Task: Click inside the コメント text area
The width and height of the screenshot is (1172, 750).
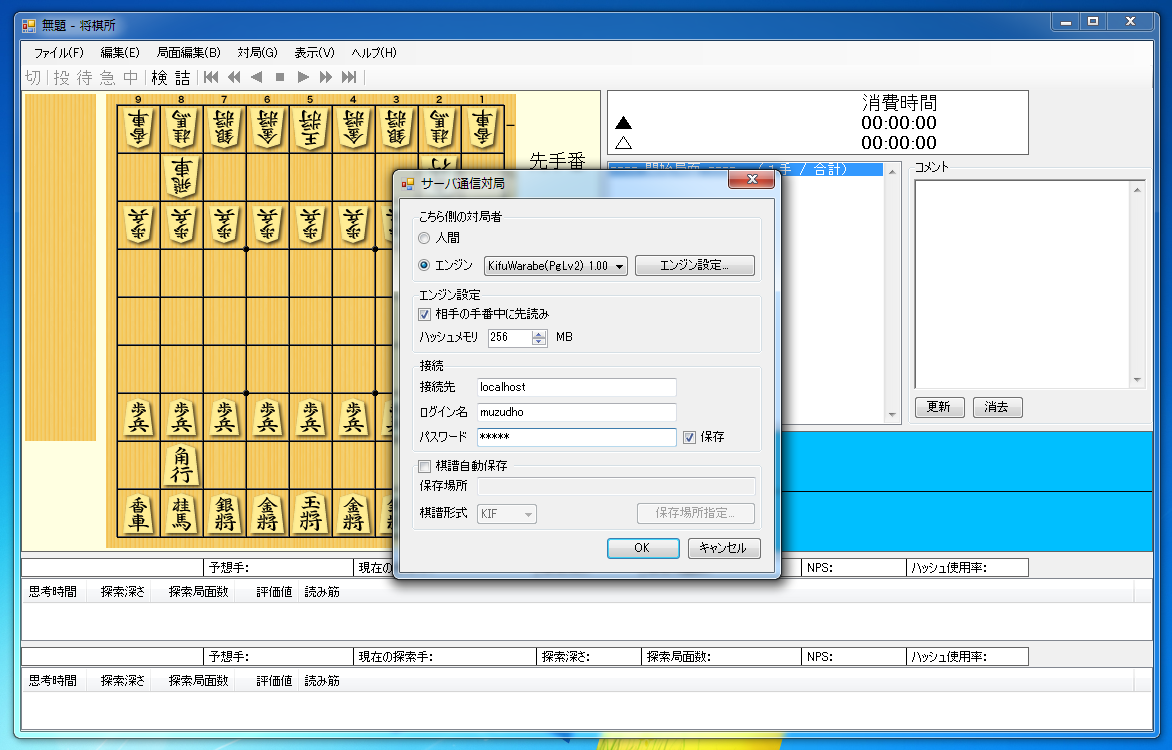Action: pyautogui.click(x=1023, y=284)
